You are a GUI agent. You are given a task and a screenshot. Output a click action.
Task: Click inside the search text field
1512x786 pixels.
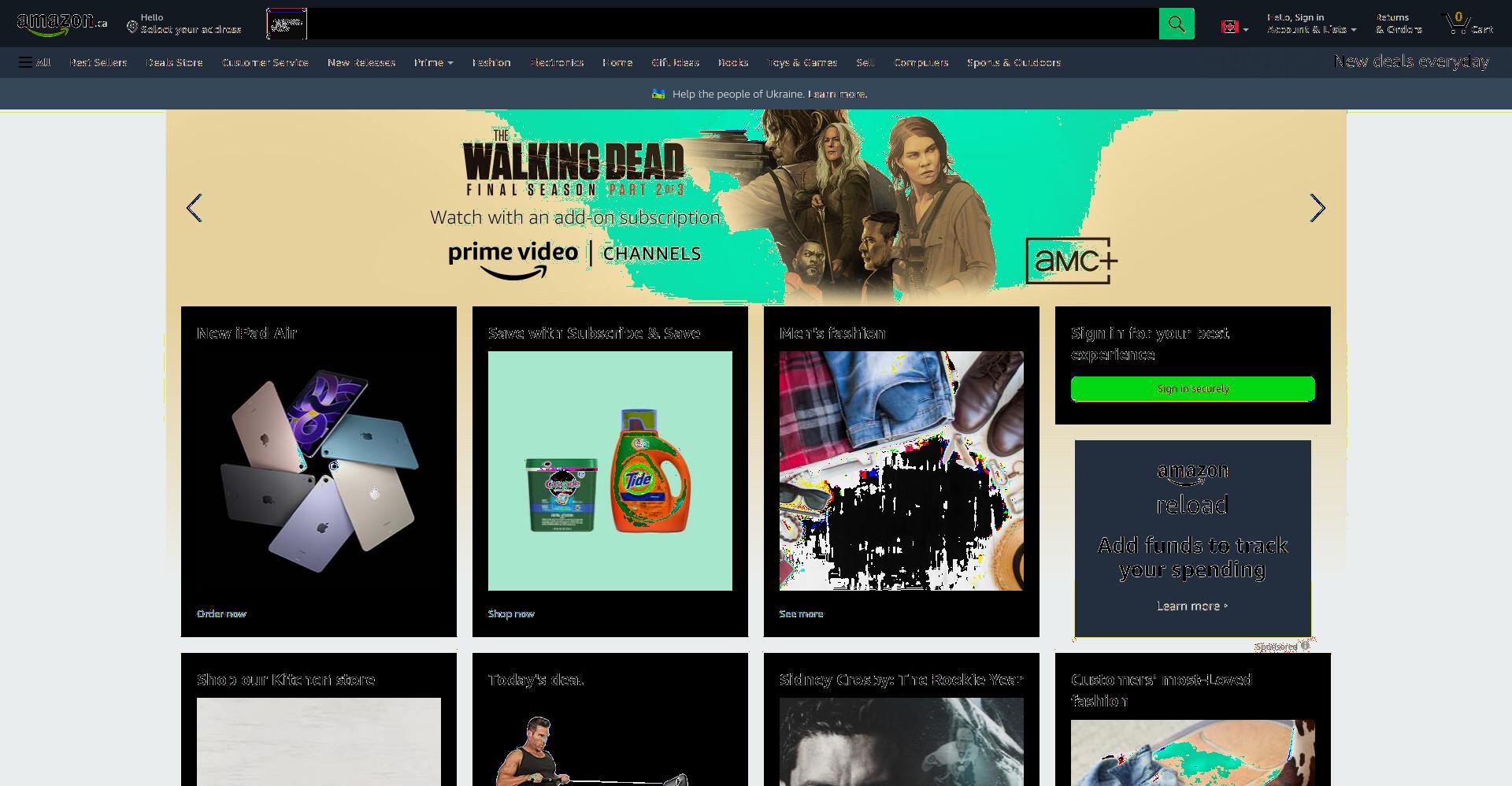[732, 24]
